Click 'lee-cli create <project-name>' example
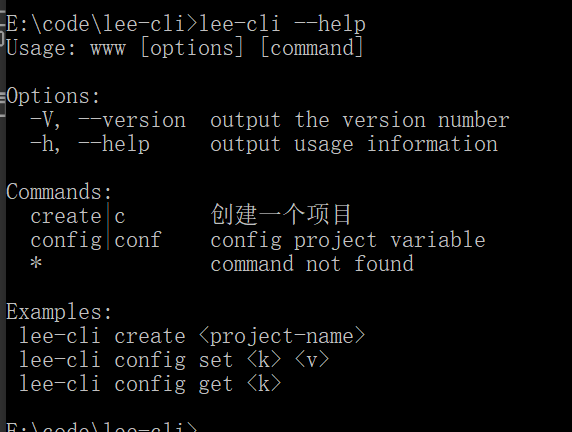The image size is (572, 432). pos(192,336)
